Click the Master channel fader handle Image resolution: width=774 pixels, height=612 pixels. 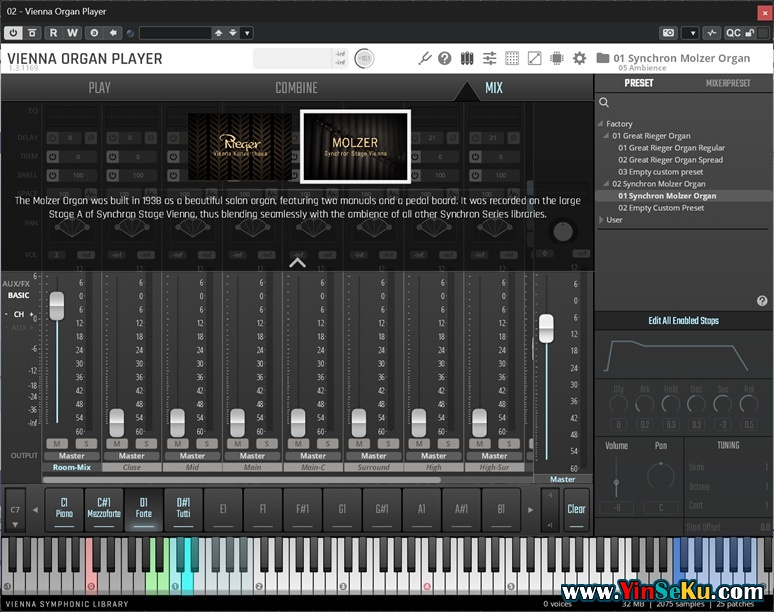(x=546, y=327)
